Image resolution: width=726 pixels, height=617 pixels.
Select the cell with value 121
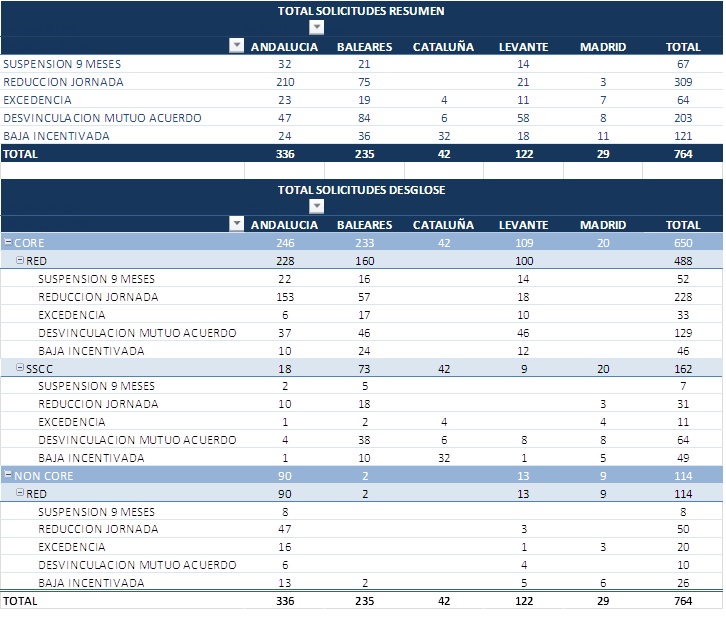coord(683,136)
